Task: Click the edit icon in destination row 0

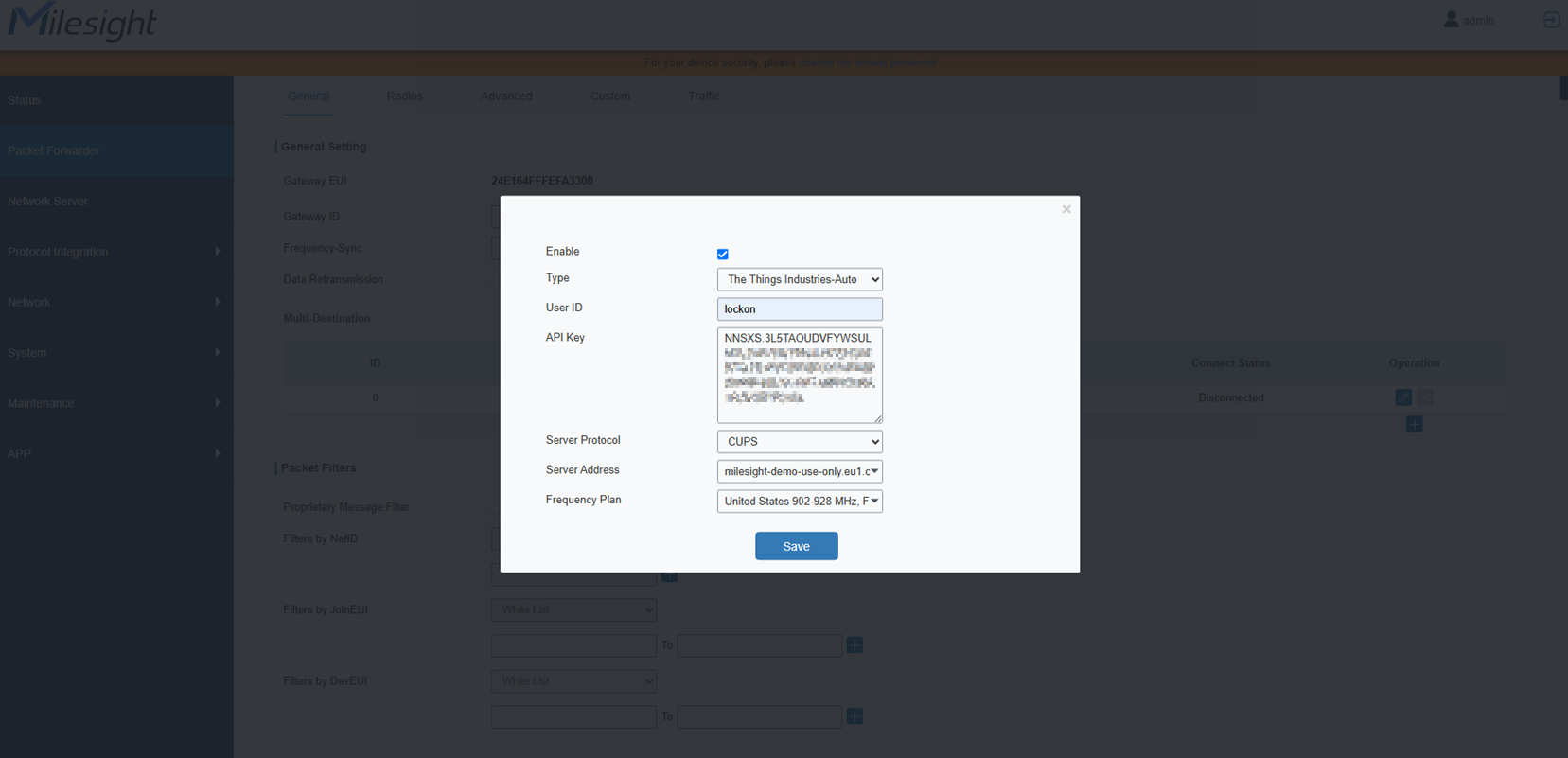Action: point(1403,397)
